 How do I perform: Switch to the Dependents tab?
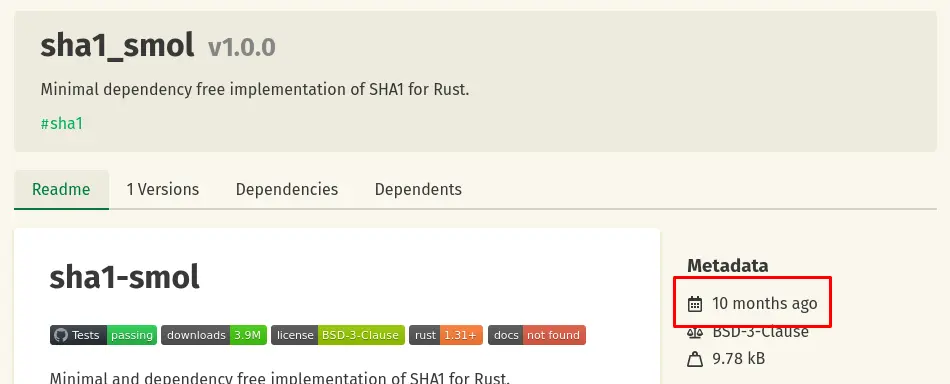[x=418, y=190]
